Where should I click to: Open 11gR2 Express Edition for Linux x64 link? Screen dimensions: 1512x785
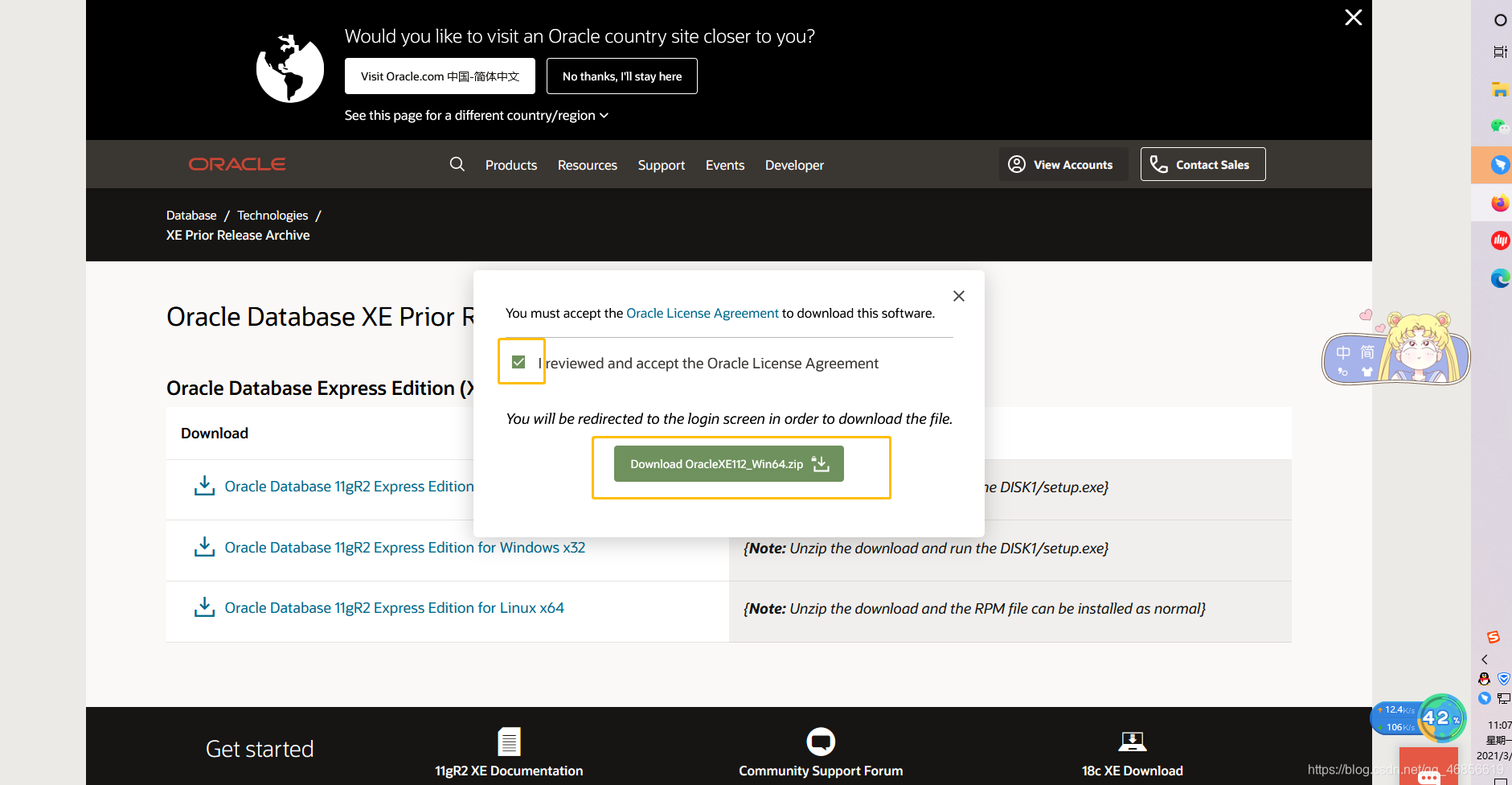click(x=395, y=608)
